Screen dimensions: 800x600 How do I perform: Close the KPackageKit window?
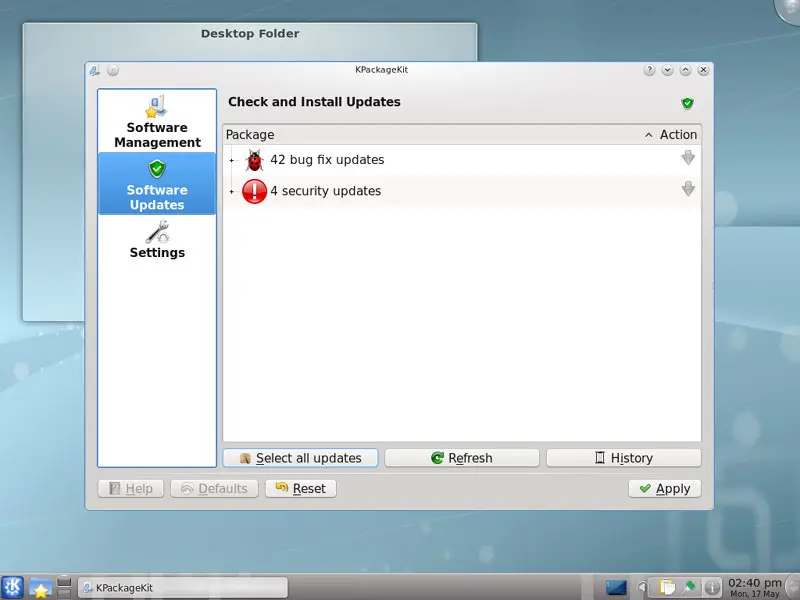click(704, 70)
